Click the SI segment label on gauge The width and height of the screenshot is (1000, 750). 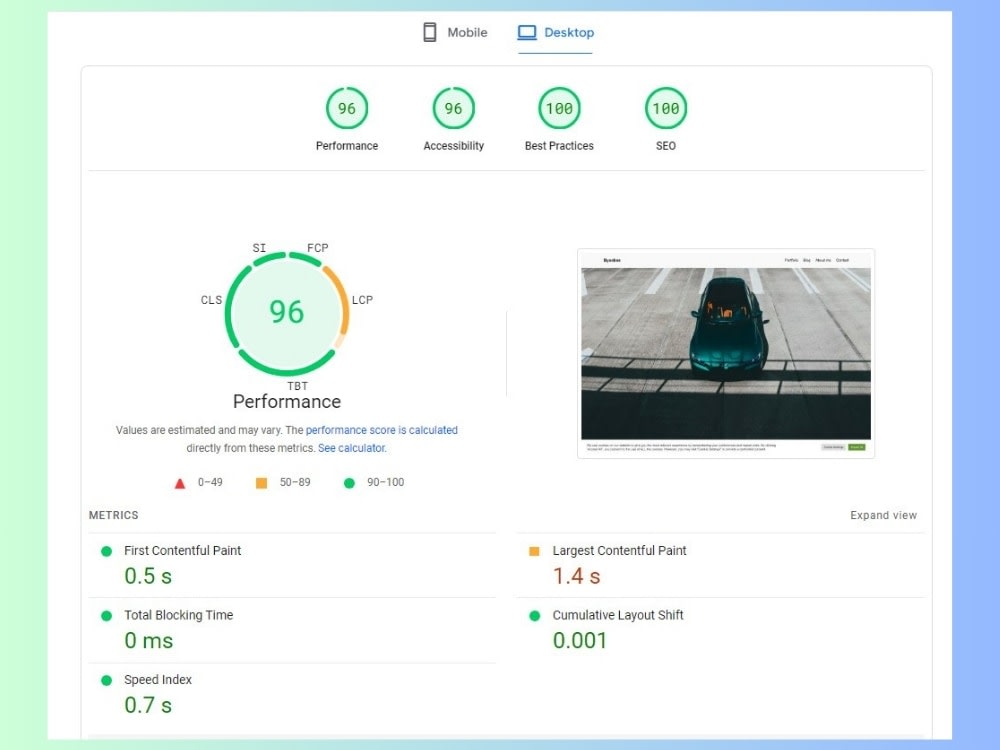[259, 247]
